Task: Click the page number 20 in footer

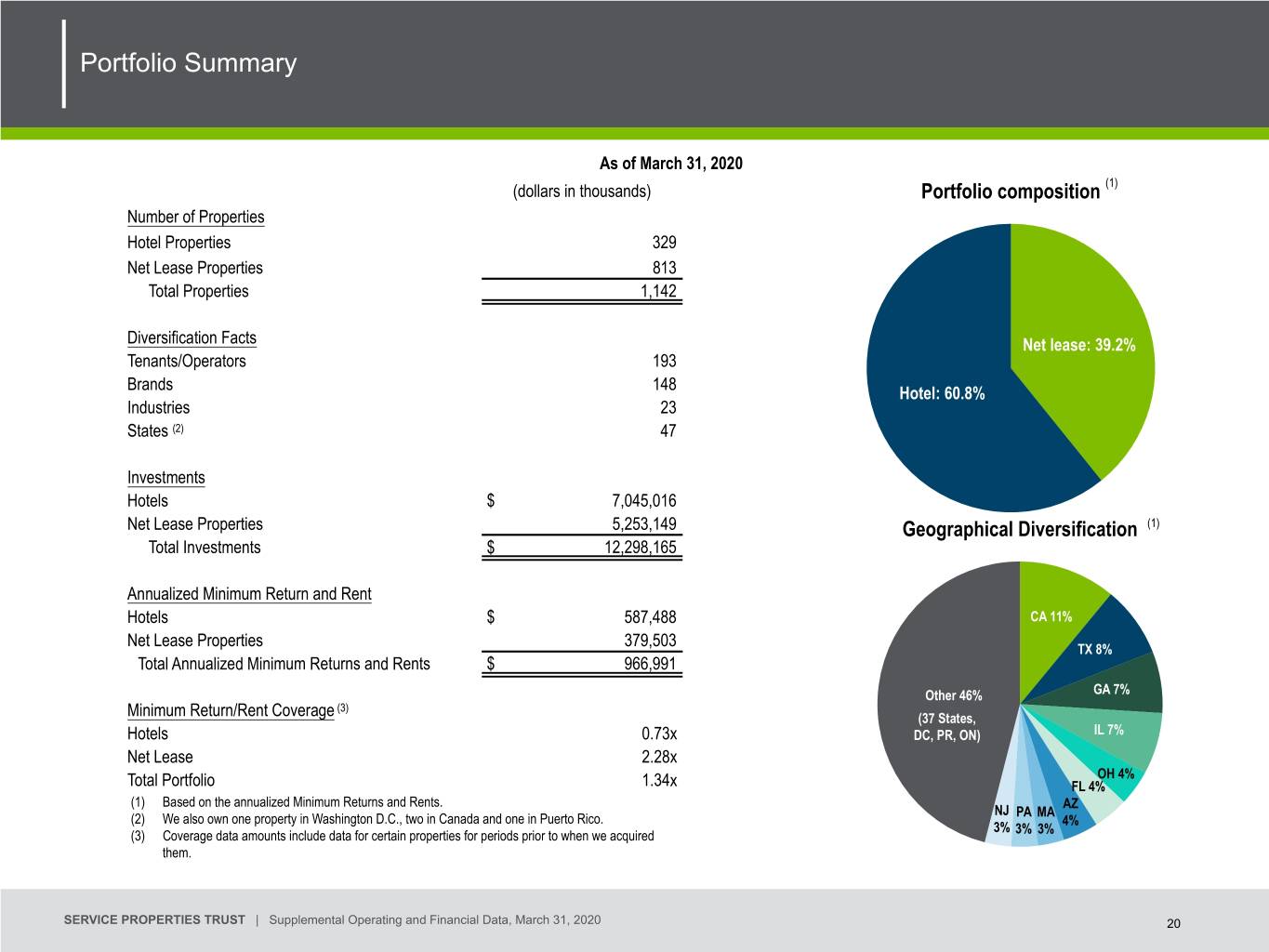Action: point(1173,923)
